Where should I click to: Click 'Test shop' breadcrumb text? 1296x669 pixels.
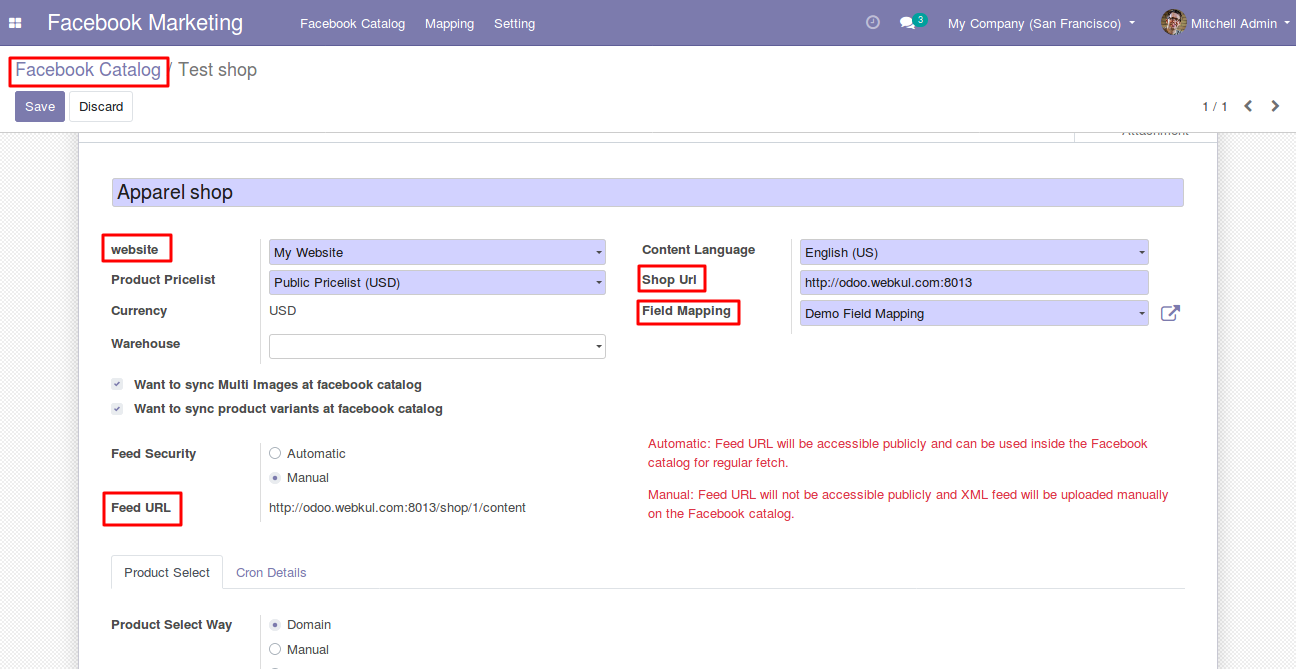coord(218,70)
